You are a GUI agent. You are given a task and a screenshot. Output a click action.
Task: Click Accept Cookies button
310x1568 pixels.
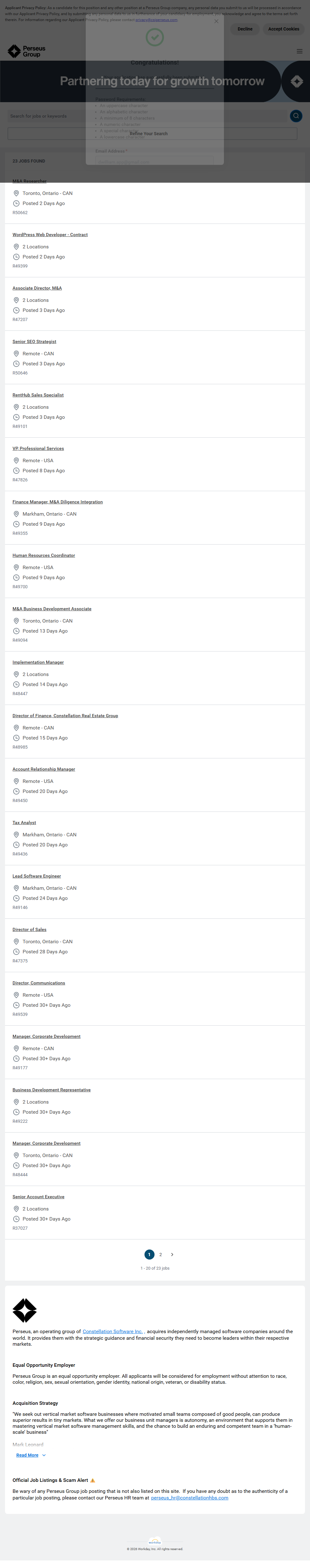(x=283, y=29)
